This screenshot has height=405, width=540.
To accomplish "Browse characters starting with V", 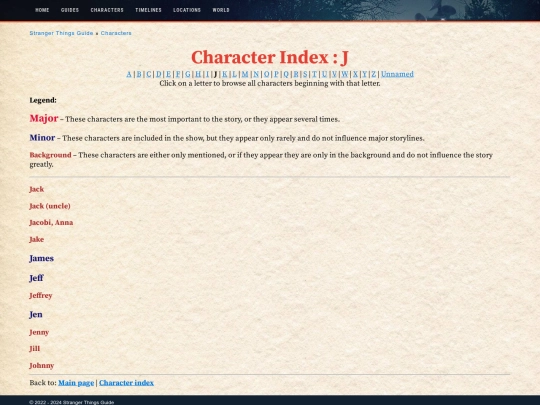I will pos(334,74).
